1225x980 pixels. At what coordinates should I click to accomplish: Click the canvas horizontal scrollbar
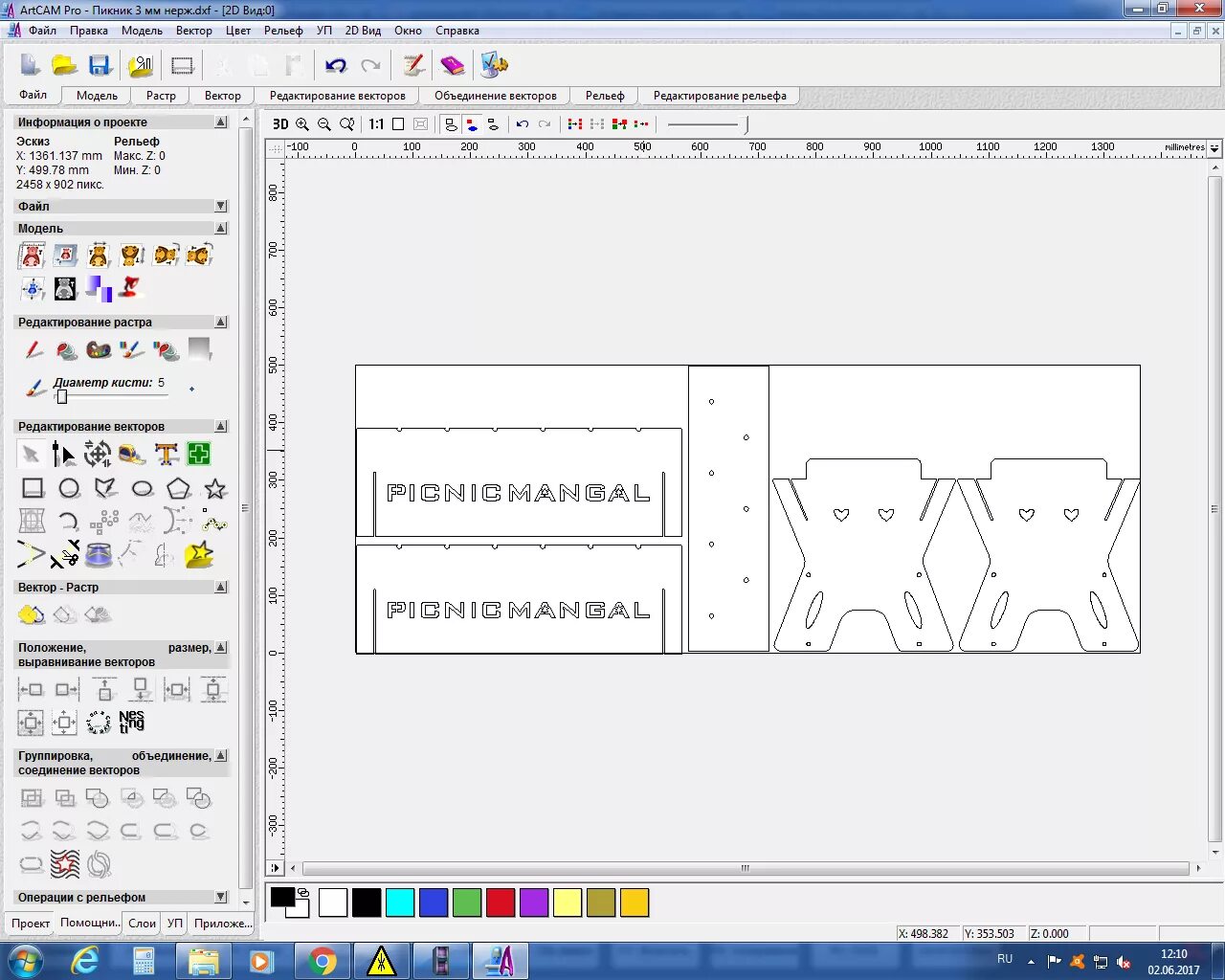pos(745,869)
